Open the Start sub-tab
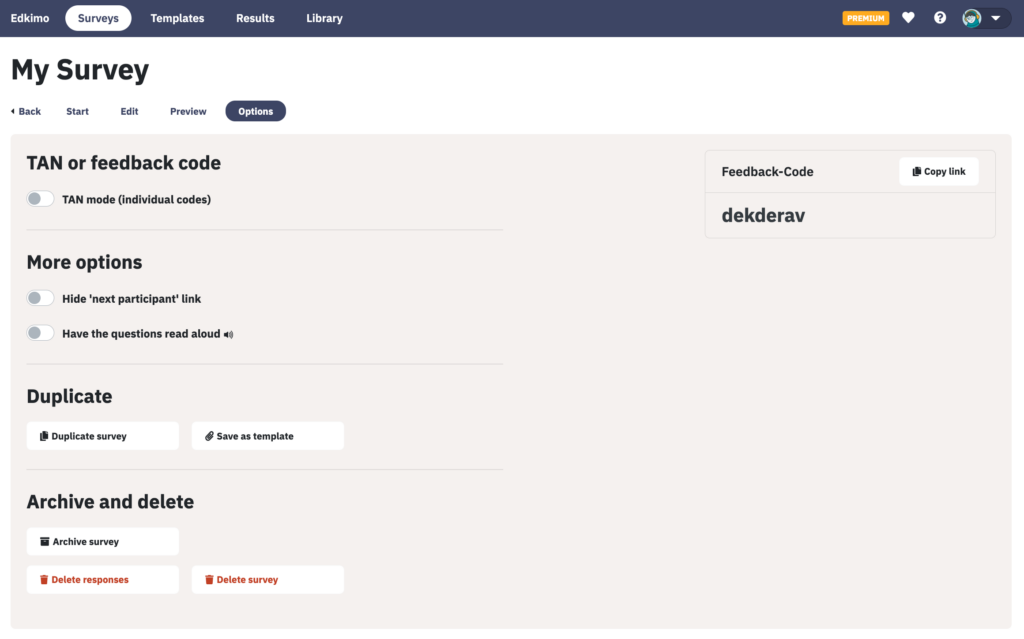 point(77,111)
